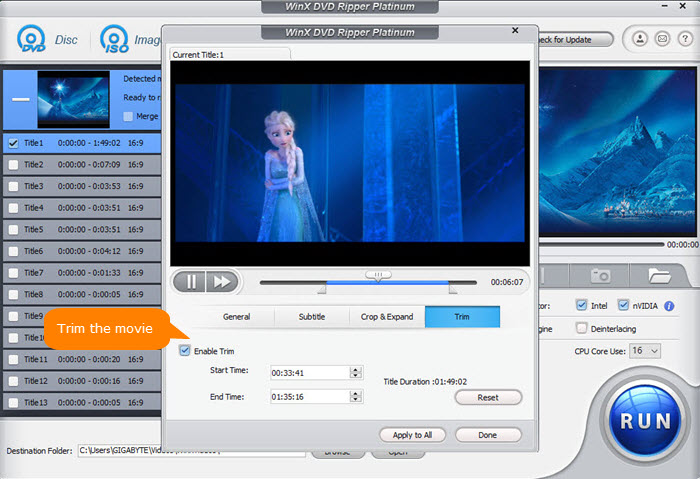Switch to the General tab
This screenshot has width=700, height=479.
pos(237,317)
